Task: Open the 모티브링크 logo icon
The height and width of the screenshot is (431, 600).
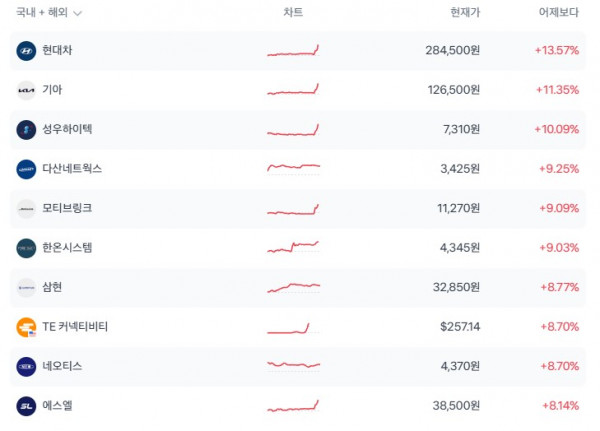Action: [26, 208]
